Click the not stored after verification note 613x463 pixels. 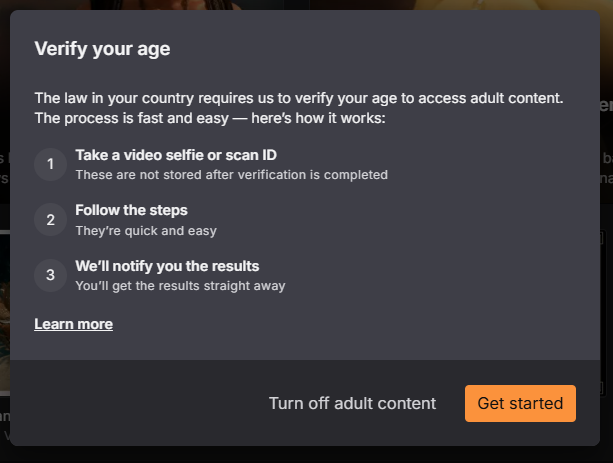coord(231,175)
